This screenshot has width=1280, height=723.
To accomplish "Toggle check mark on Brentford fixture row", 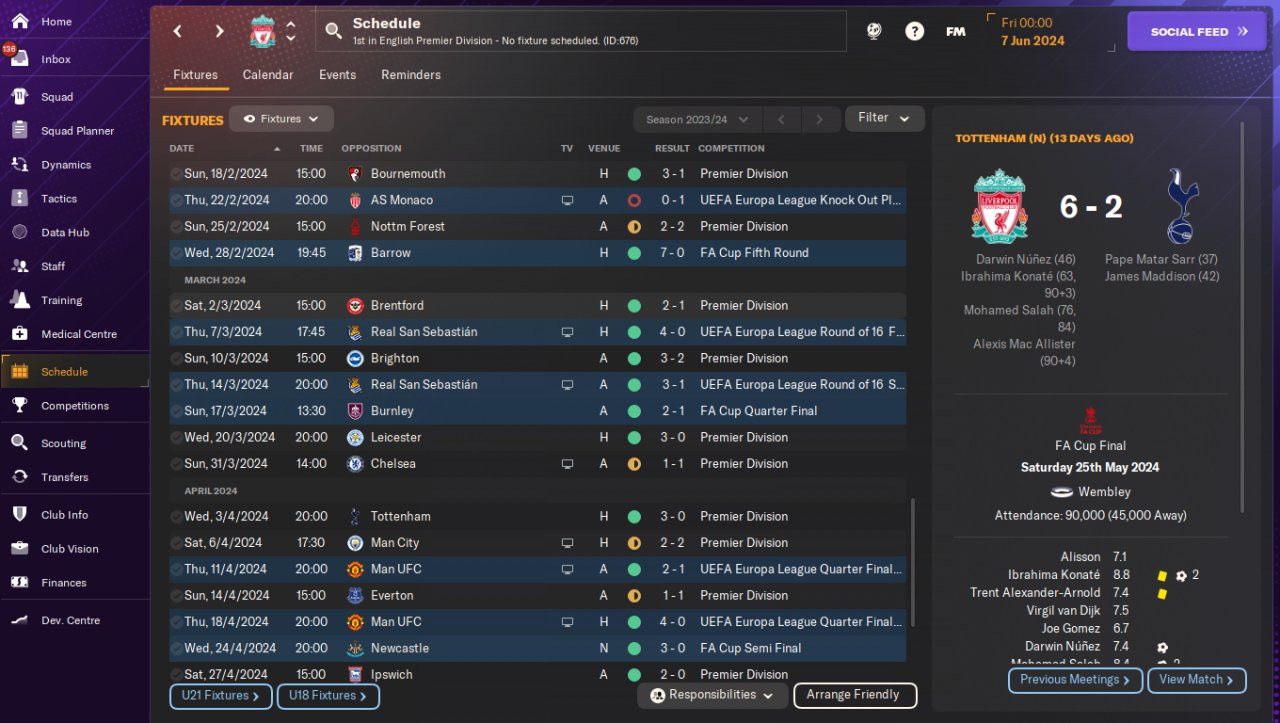I will coord(176,306).
